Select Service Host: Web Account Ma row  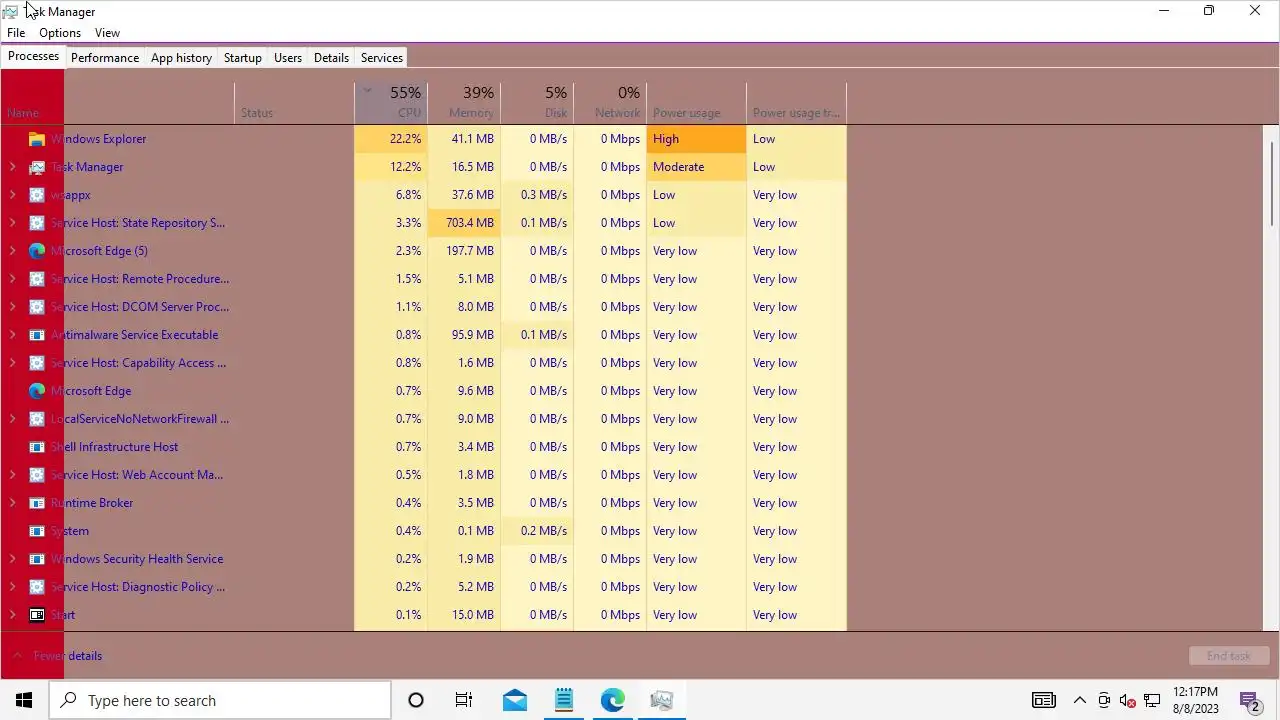pos(424,475)
